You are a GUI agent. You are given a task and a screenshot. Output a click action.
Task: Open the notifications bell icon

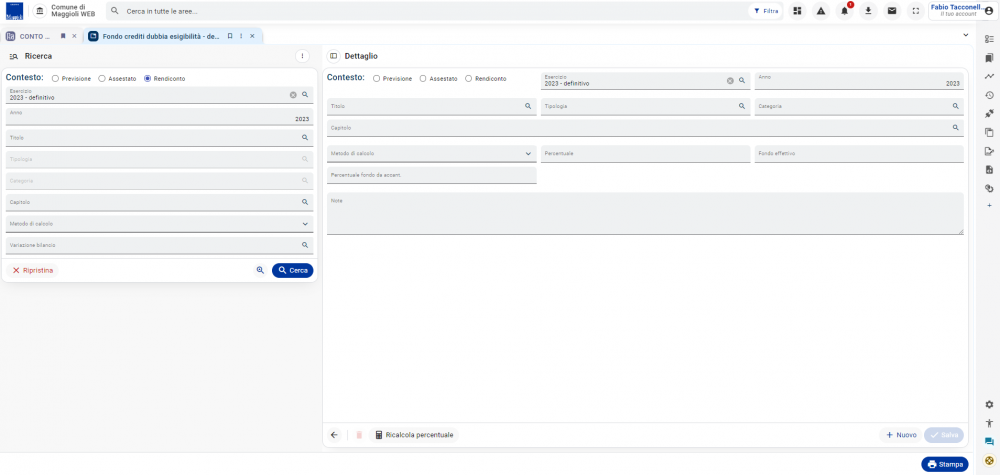844,11
